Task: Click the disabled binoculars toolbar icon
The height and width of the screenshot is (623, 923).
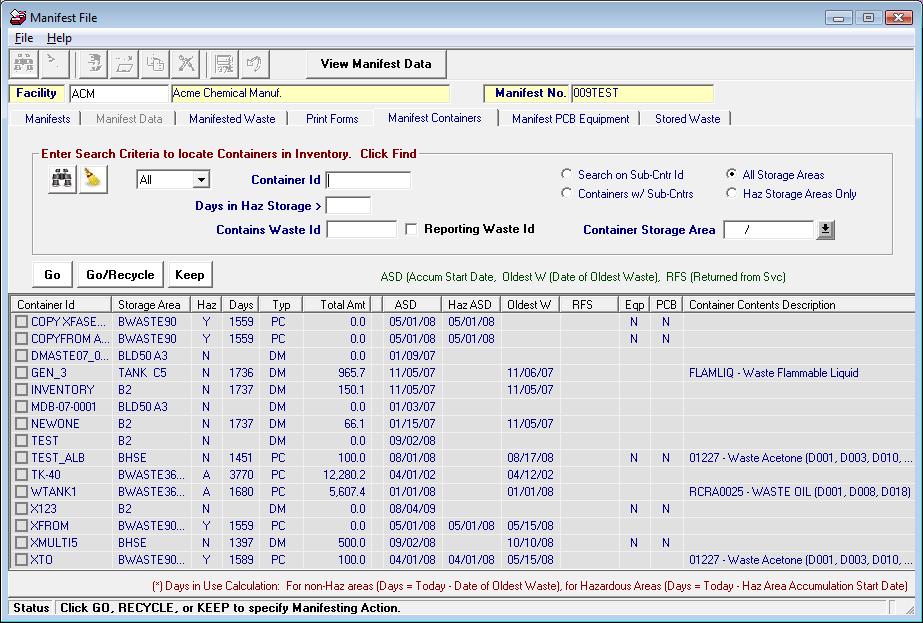Action: [24, 64]
